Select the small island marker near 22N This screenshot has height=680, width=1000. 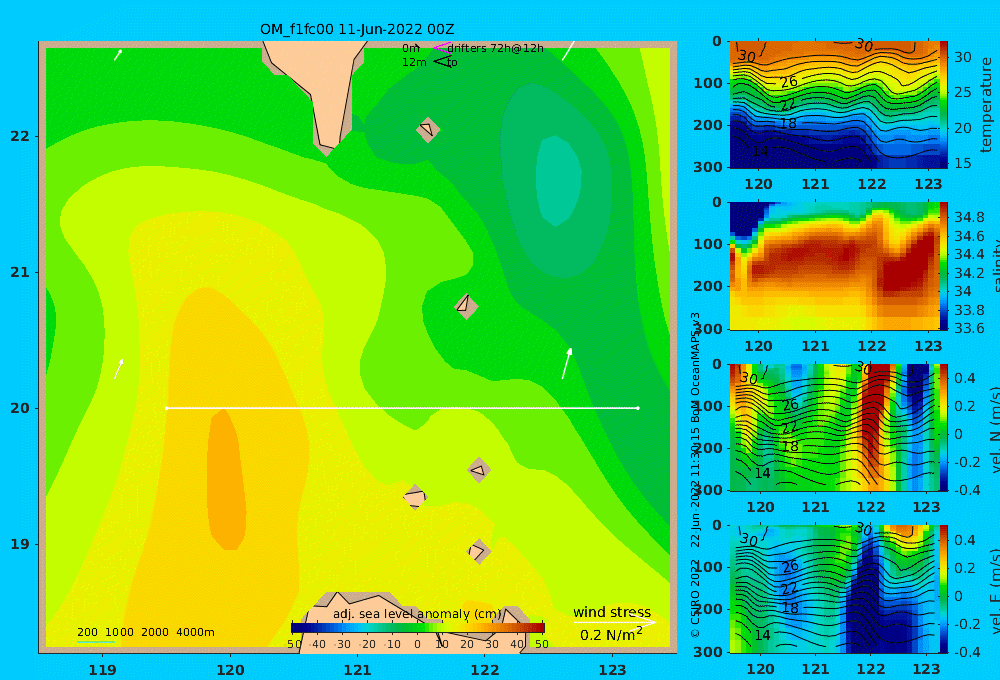[x=428, y=129]
